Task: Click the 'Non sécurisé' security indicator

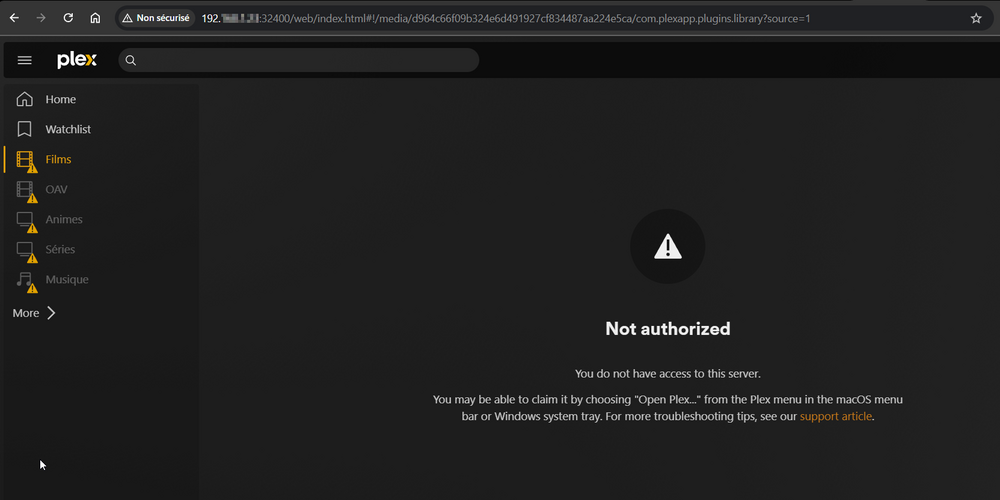Action: click(x=156, y=18)
